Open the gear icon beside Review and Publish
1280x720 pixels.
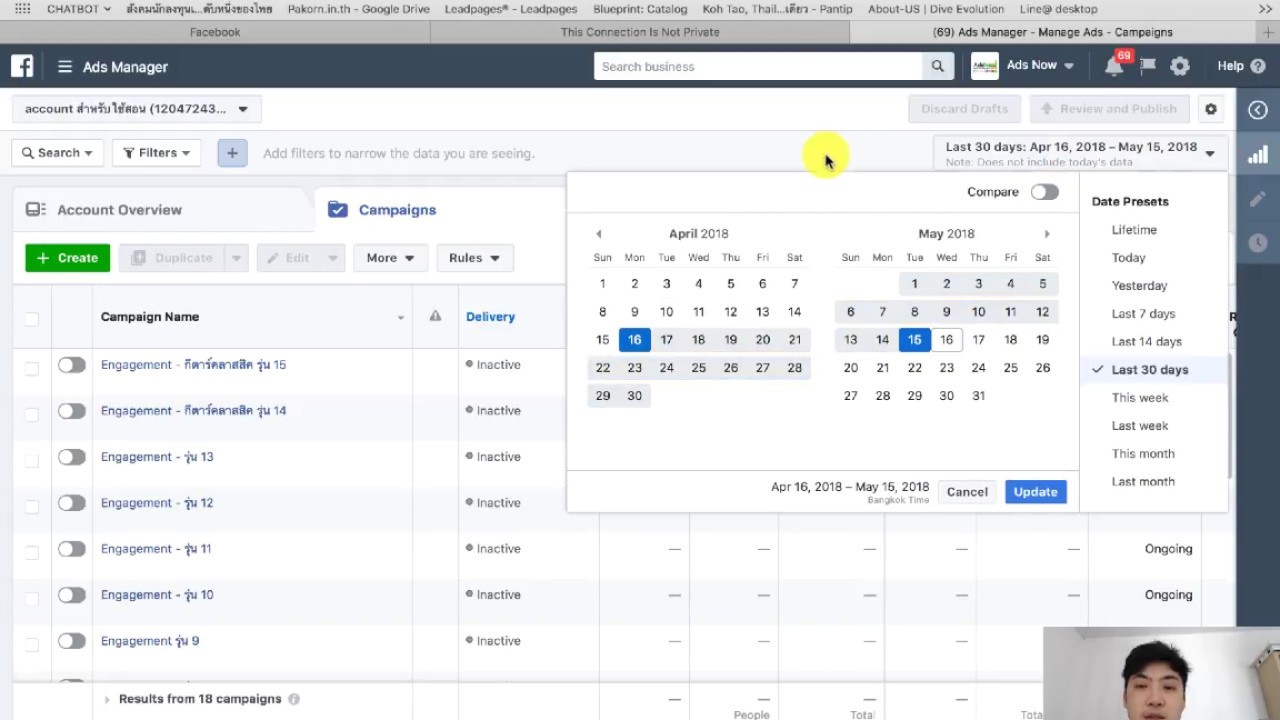1211,109
